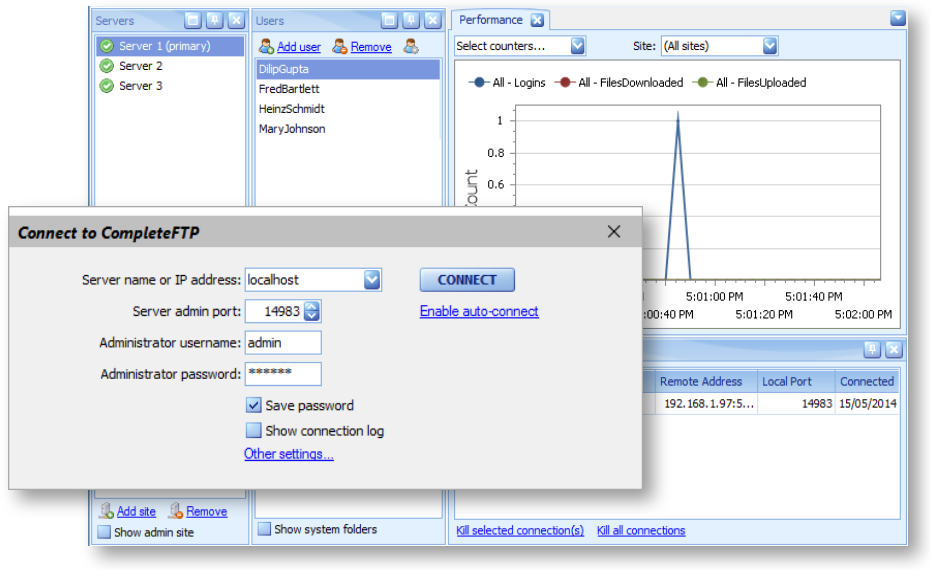930x570 pixels.
Task: Close the connections panel
Action: coord(894,349)
